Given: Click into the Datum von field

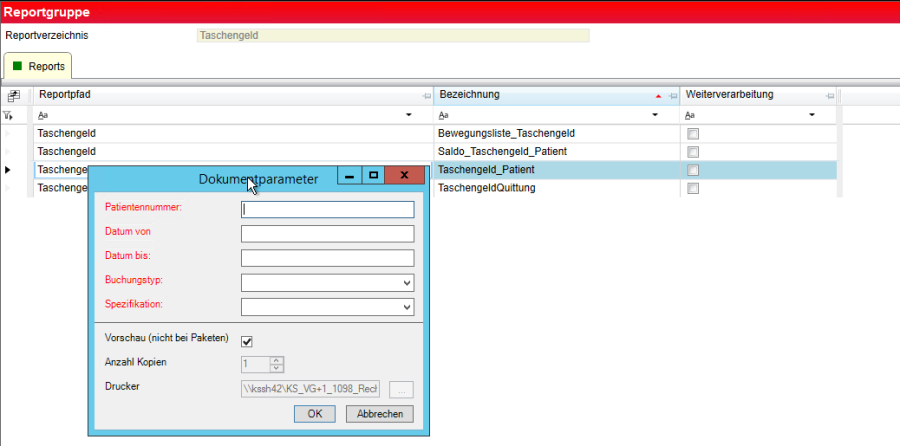Looking at the screenshot, I should pyautogui.click(x=327, y=234).
